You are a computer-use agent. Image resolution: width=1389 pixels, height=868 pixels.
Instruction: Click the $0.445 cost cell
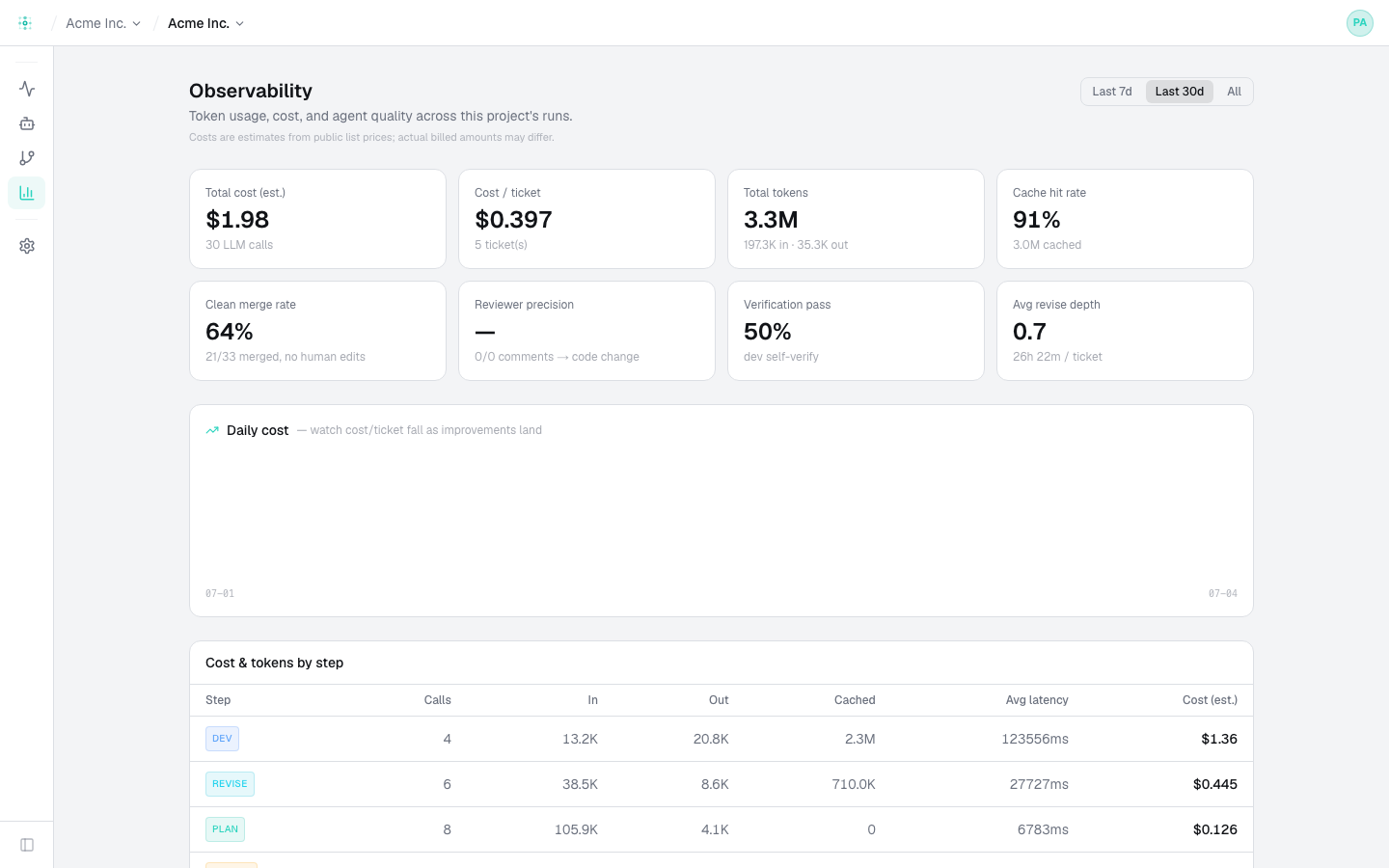click(1215, 784)
